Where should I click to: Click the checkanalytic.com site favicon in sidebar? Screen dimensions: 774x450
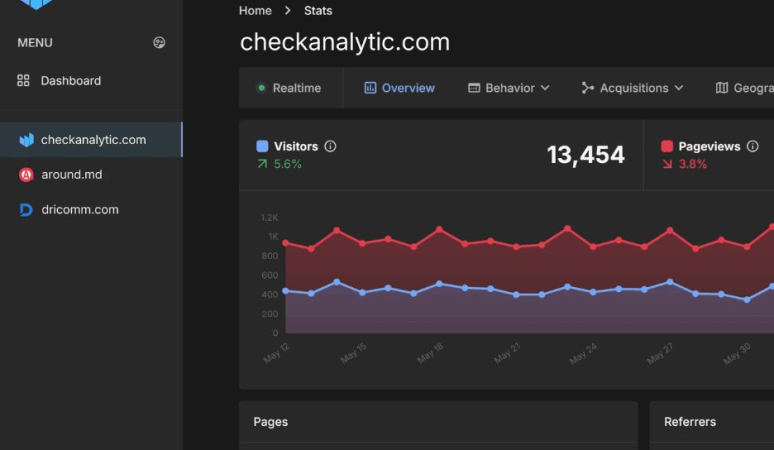(26, 140)
